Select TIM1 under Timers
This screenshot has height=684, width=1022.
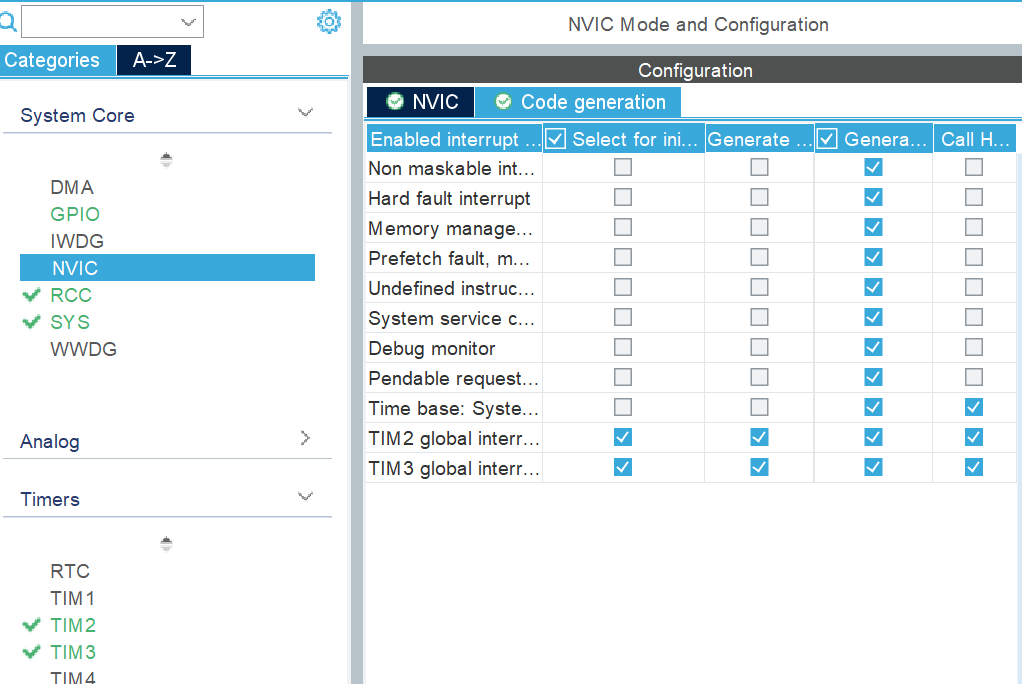pos(72,599)
